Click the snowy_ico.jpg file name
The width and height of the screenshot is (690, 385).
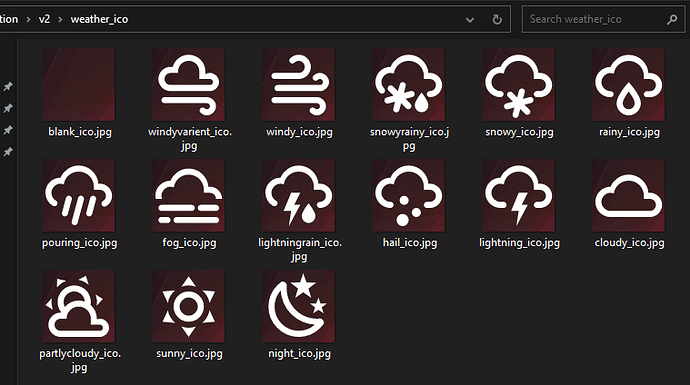(x=519, y=132)
